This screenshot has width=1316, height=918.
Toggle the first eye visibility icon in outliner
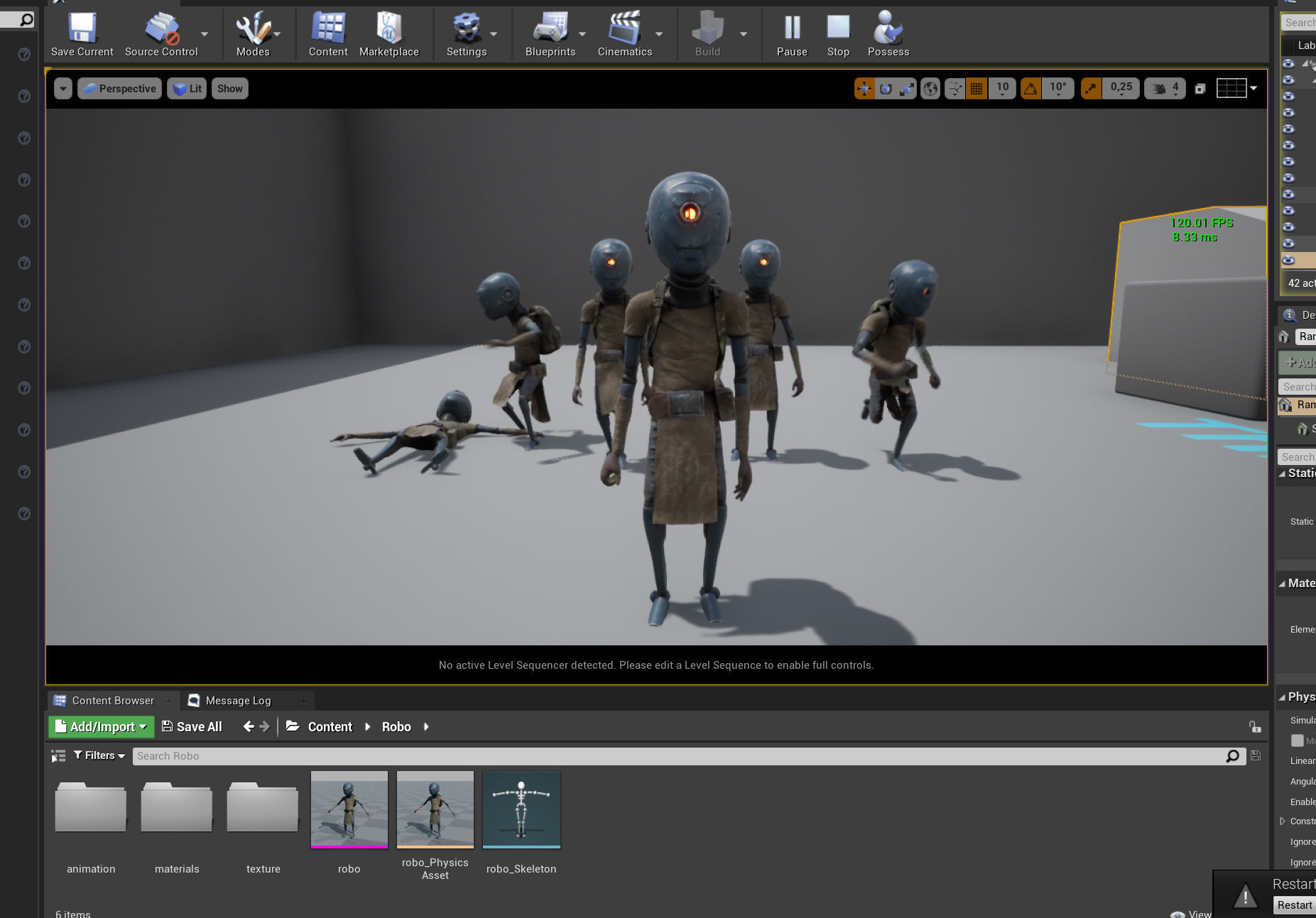point(1288,64)
